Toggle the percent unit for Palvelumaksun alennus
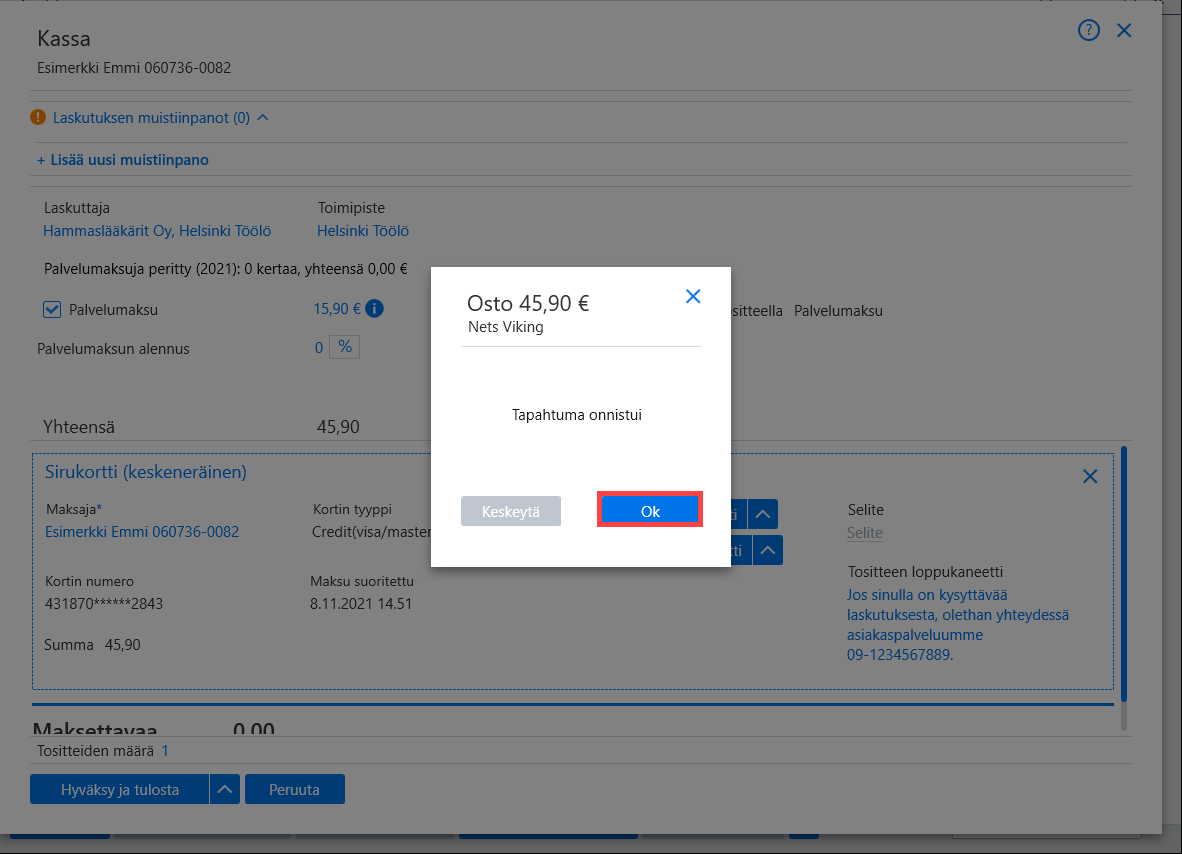Image resolution: width=1182 pixels, height=854 pixels. tap(344, 347)
